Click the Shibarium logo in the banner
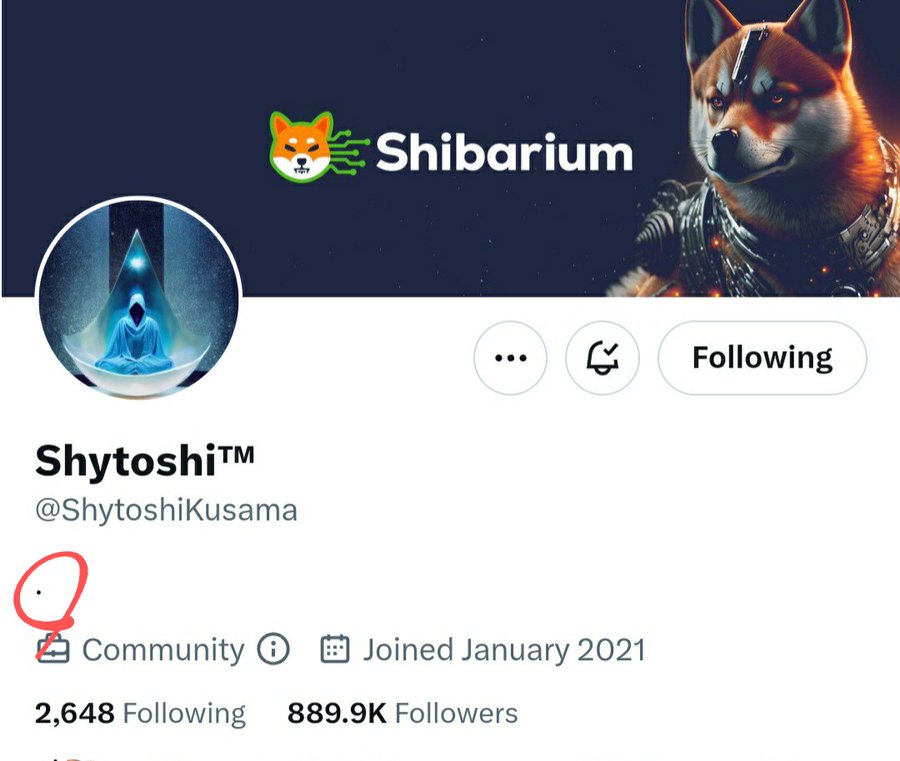 [x=451, y=147]
